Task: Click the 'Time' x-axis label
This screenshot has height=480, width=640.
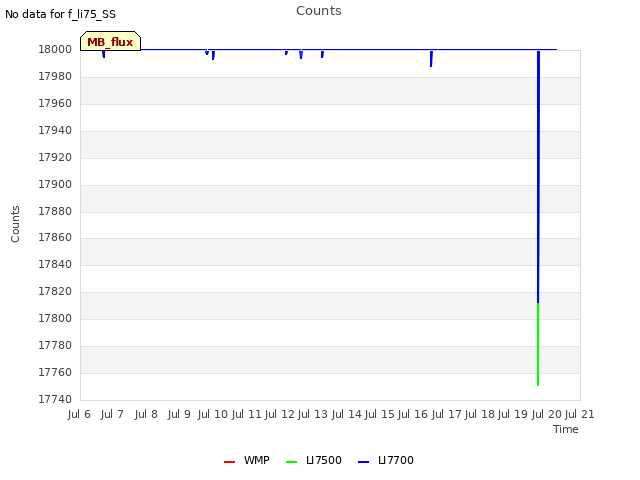Action: point(566,429)
